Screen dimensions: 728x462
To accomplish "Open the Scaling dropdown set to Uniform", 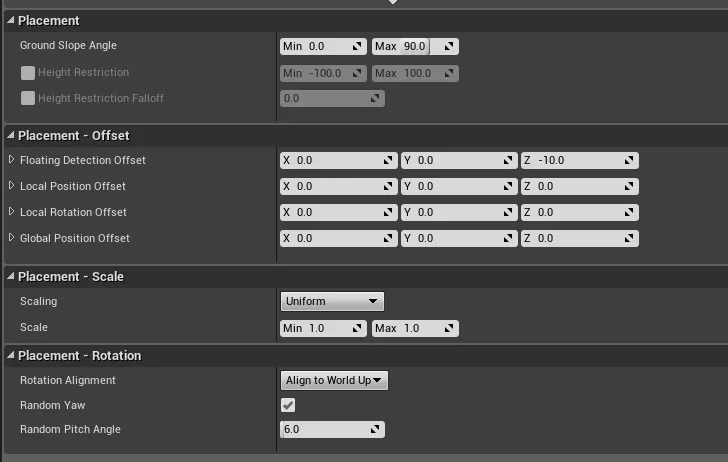I will [x=332, y=301].
